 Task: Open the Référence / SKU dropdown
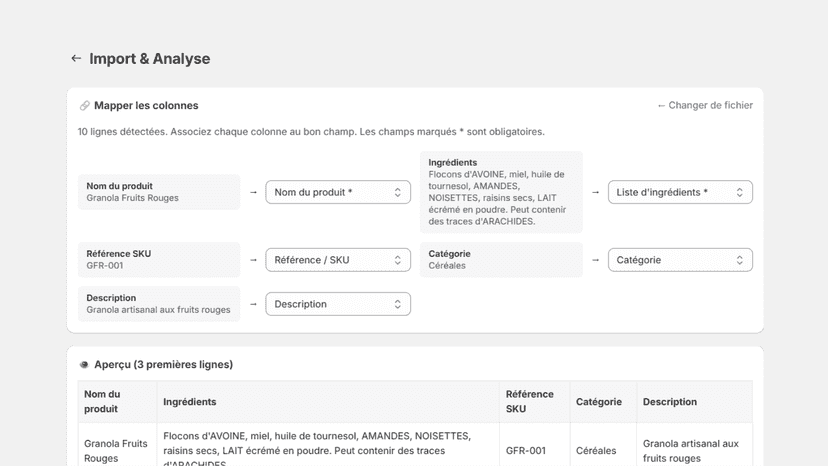(x=338, y=260)
